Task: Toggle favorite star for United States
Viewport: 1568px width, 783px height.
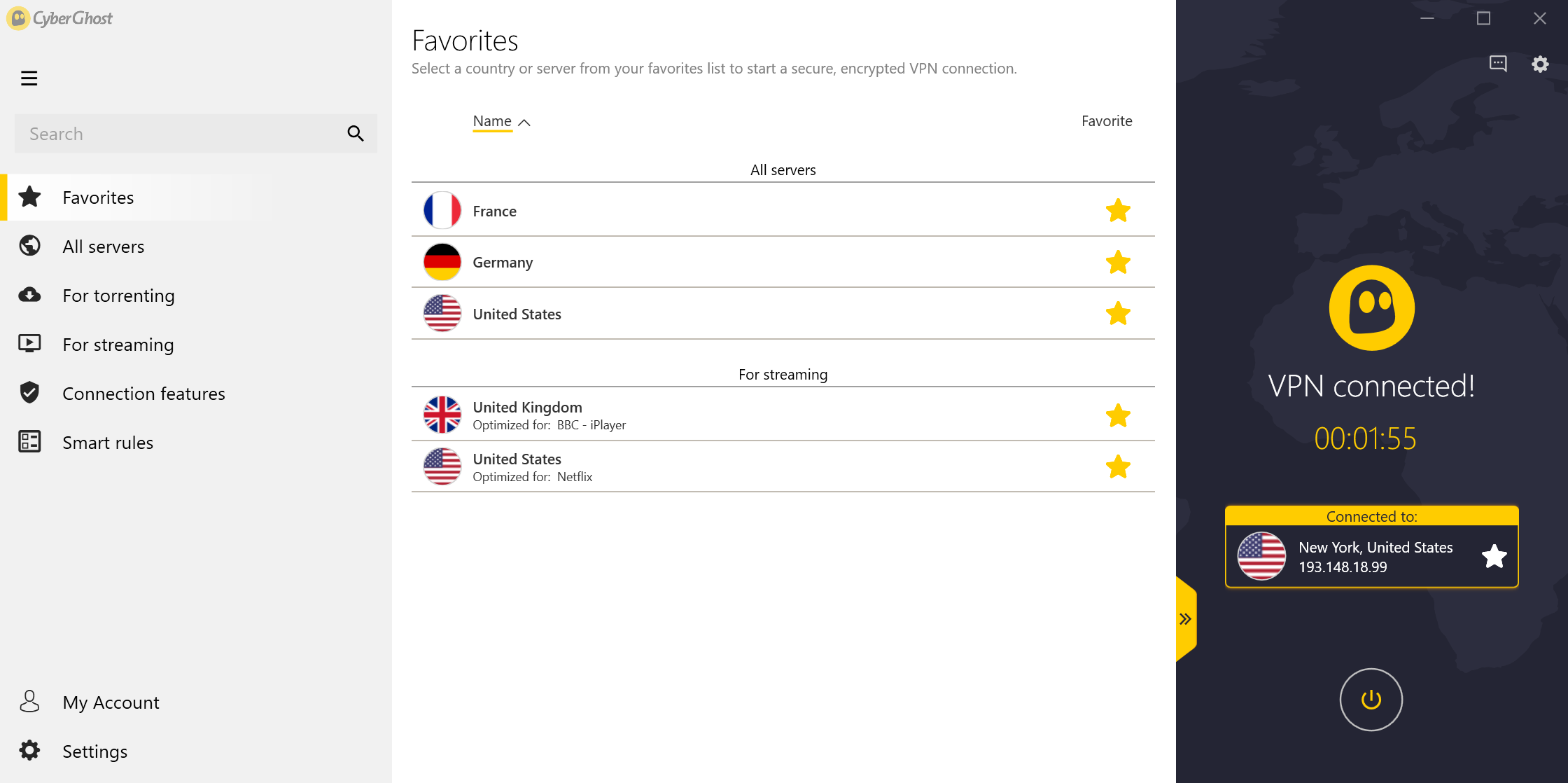Action: [x=1118, y=314]
